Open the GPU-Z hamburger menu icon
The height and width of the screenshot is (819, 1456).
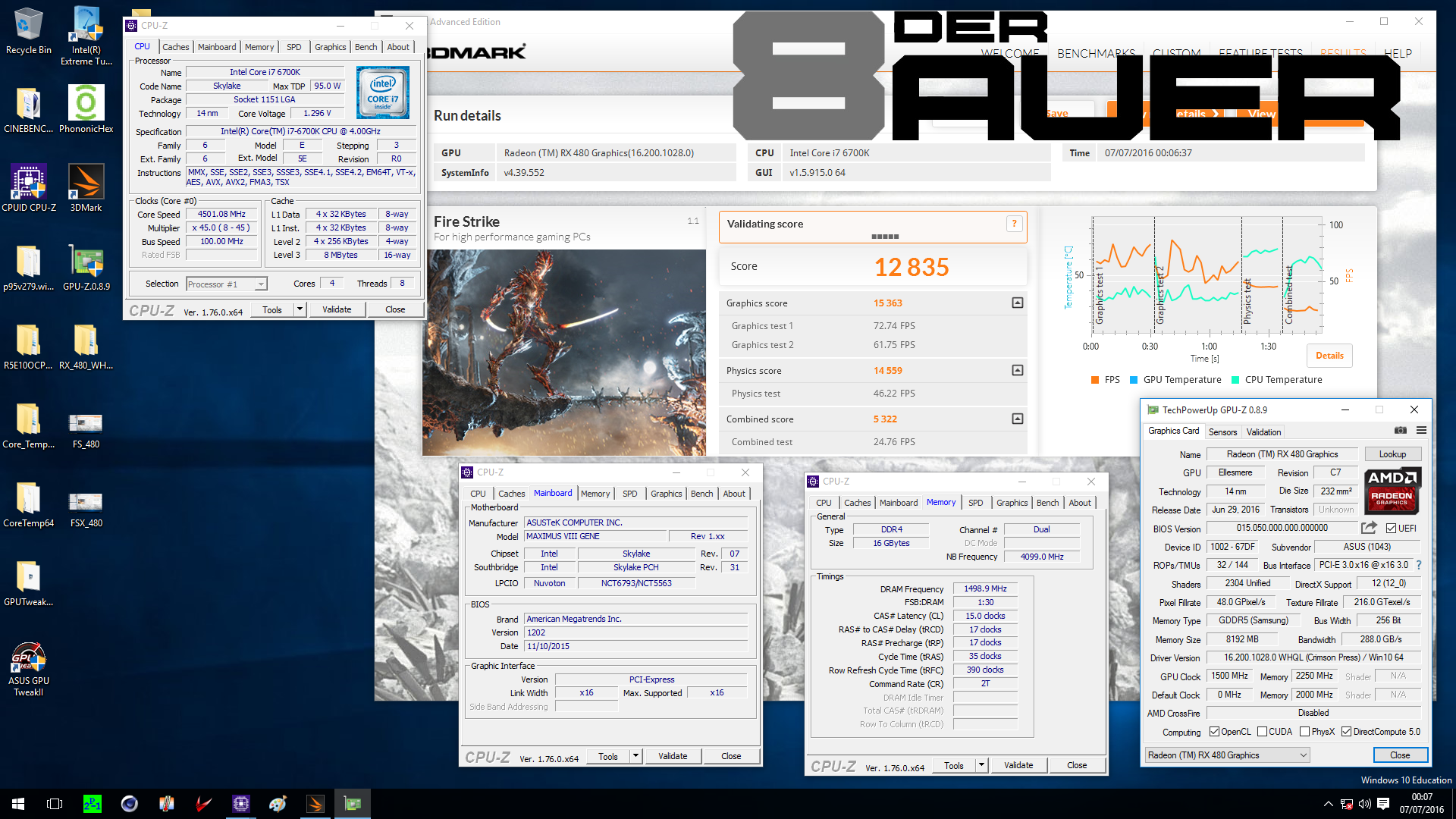point(1421,431)
